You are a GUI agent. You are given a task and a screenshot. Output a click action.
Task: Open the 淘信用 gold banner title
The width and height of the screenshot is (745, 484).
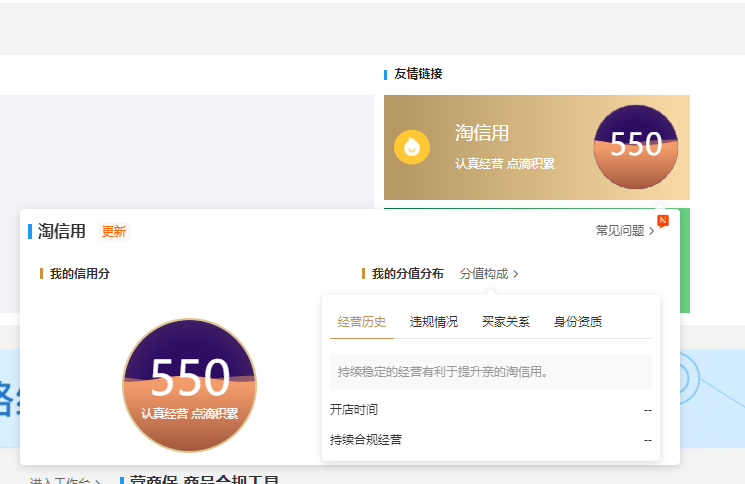pyautogui.click(x=482, y=133)
